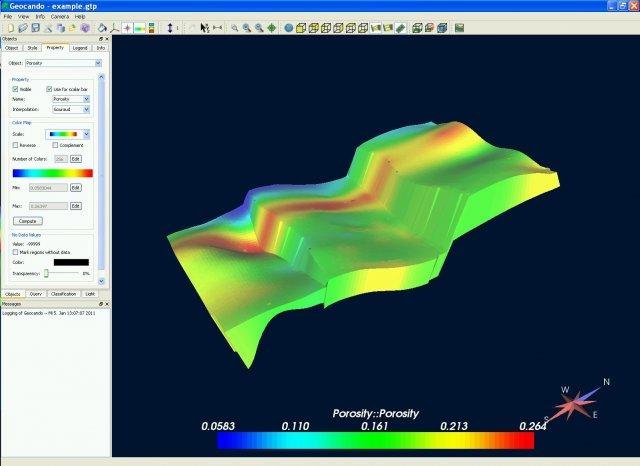This screenshot has width=640, height=466.
Task: Open the Camera menu
Action: (x=60, y=16)
